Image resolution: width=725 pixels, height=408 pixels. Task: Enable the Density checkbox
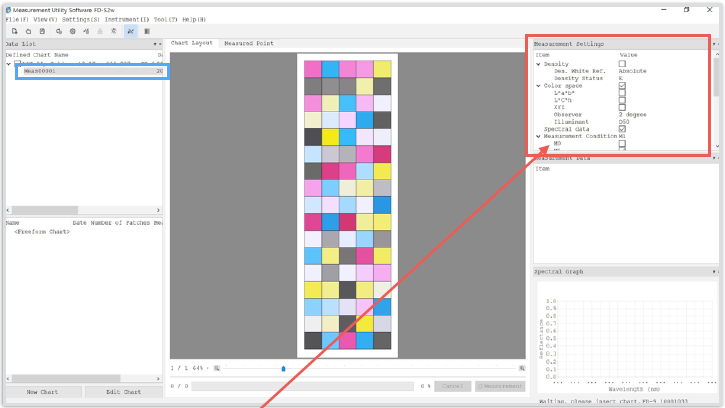click(622, 63)
